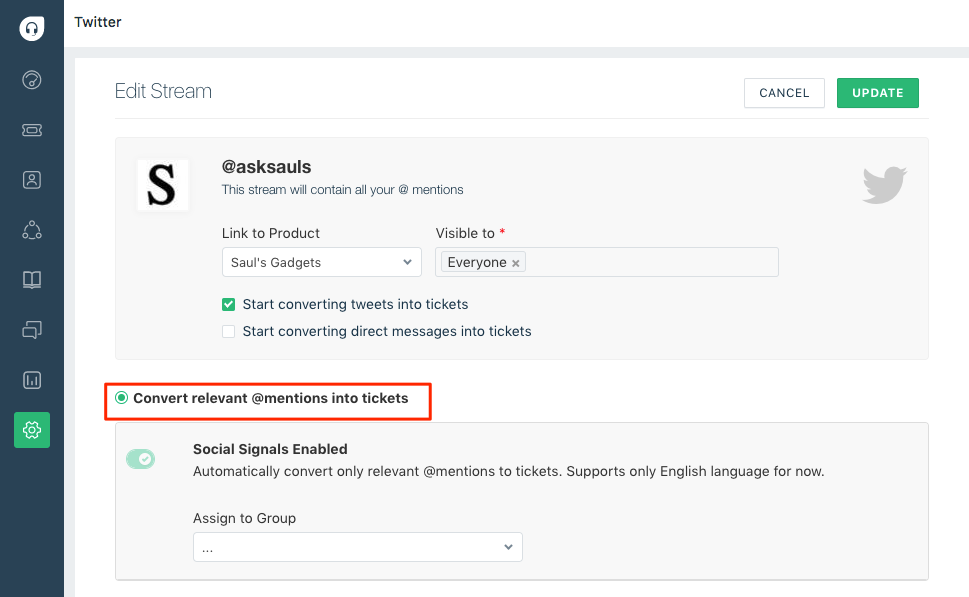This screenshot has width=969, height=597.
Task: Open the Solutions book icon in sidebar
Action: [32, 280]
